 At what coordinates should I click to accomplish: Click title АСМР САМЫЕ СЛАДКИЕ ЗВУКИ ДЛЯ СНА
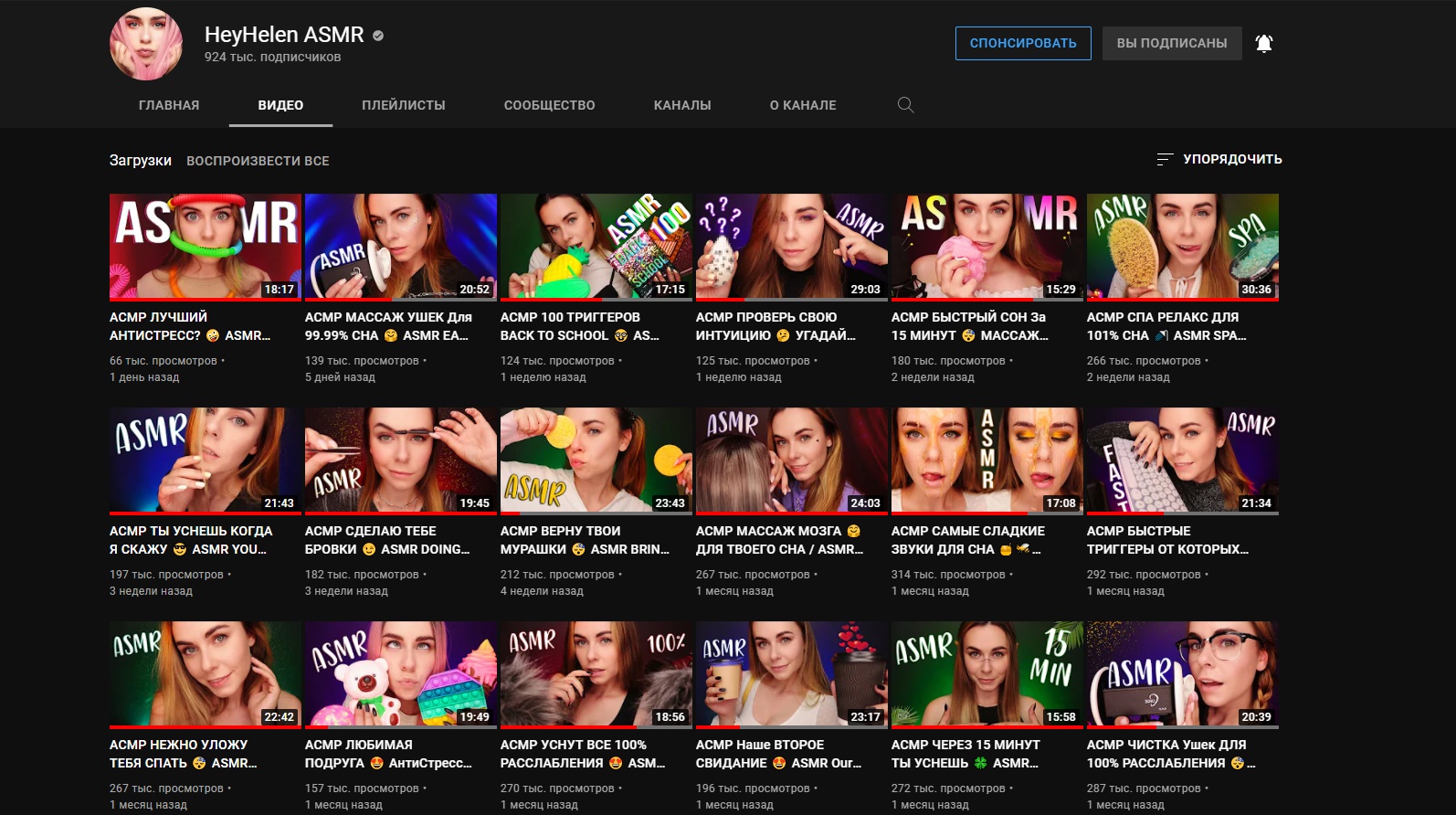[x=968, y=540]
